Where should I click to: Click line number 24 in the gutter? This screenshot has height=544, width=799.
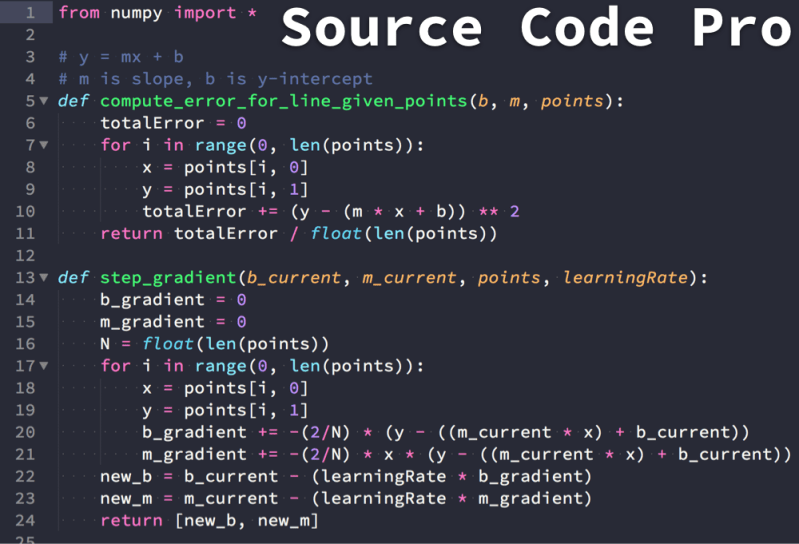pyautogui.click(x=25, y=521)
